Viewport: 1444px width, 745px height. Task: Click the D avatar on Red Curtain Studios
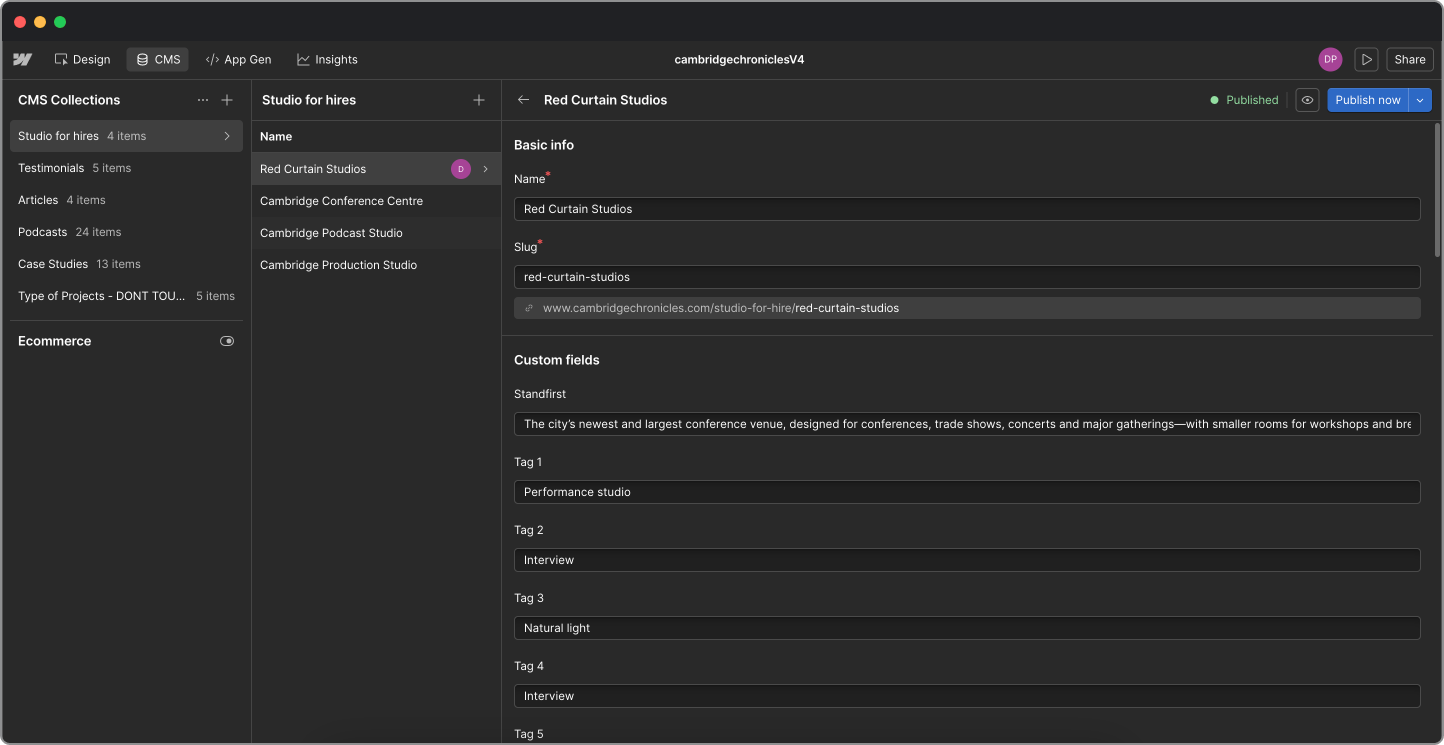pyautogui.click(x=461, y=169)
